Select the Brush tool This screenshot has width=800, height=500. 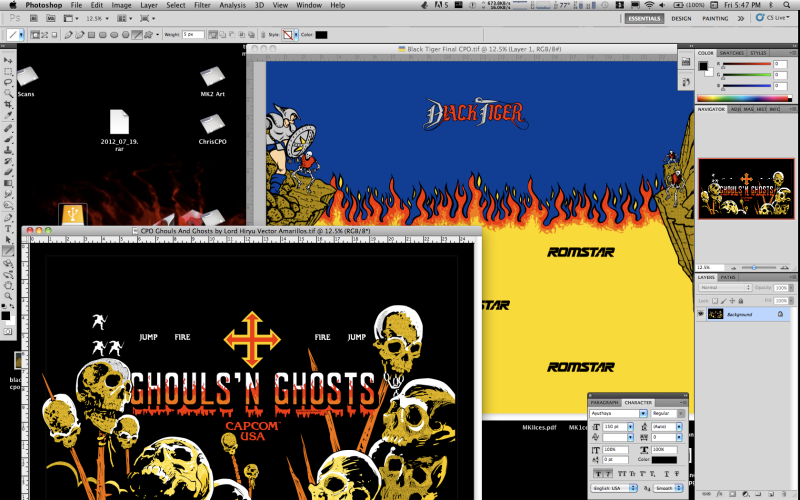click(8, 139)
